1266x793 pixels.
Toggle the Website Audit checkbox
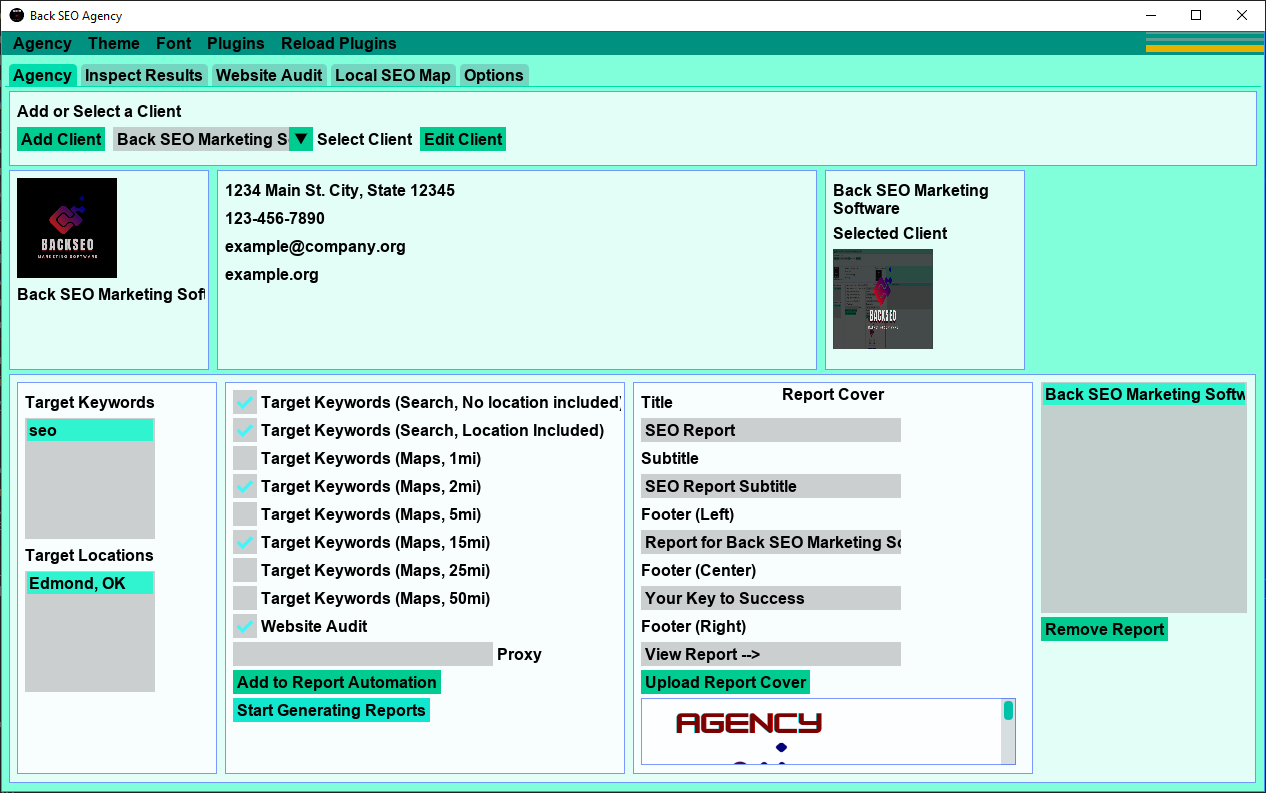coord(245,626)
